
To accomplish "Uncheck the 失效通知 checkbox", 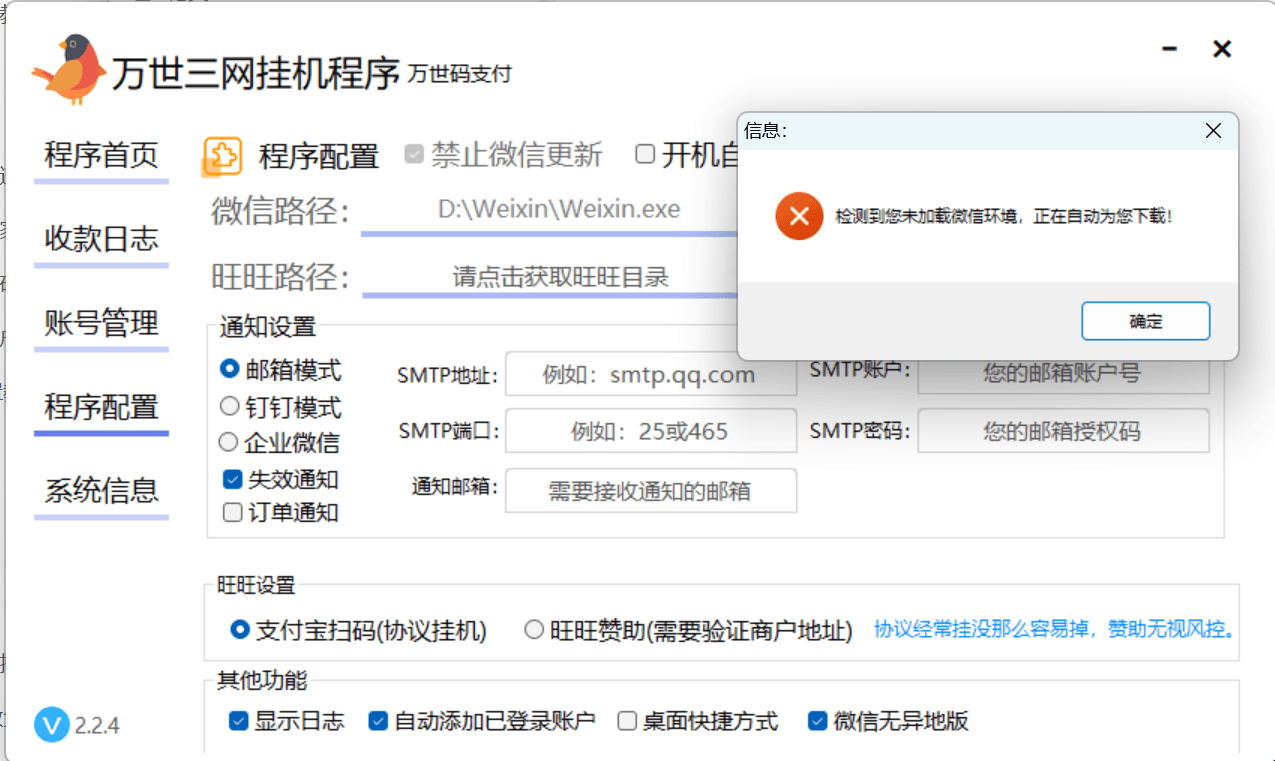I will tap(280, 479).
